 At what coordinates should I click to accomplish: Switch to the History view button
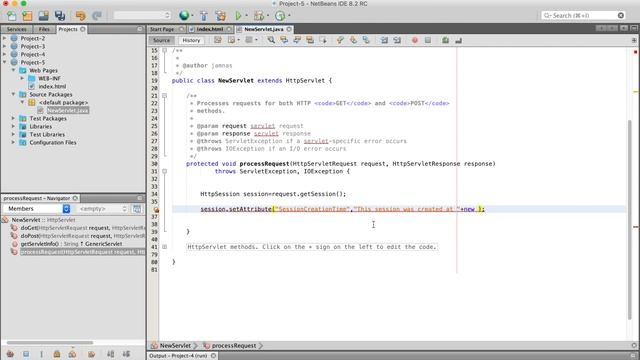(191, 40)
